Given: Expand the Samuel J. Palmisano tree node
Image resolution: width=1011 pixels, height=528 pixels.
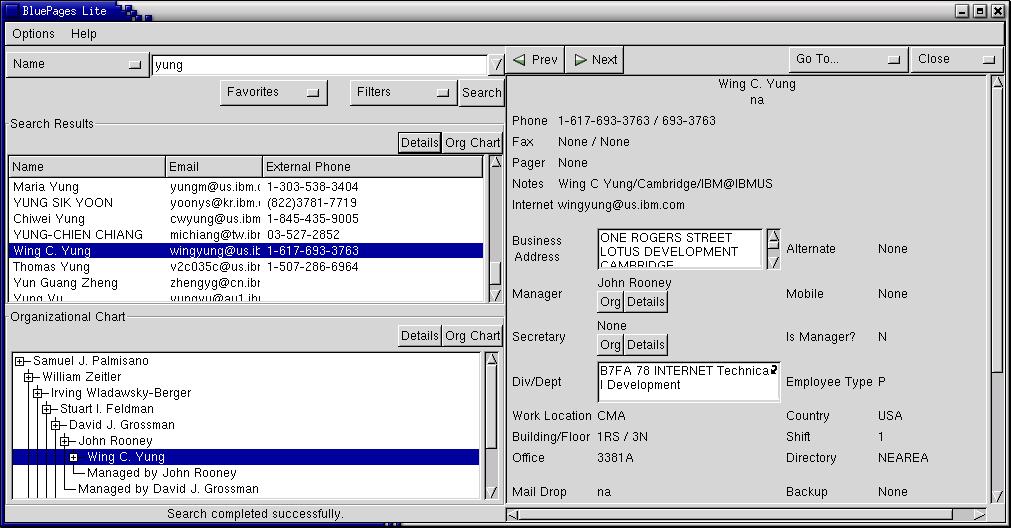Looking at the screenshot, I should [x=19, y=361].
